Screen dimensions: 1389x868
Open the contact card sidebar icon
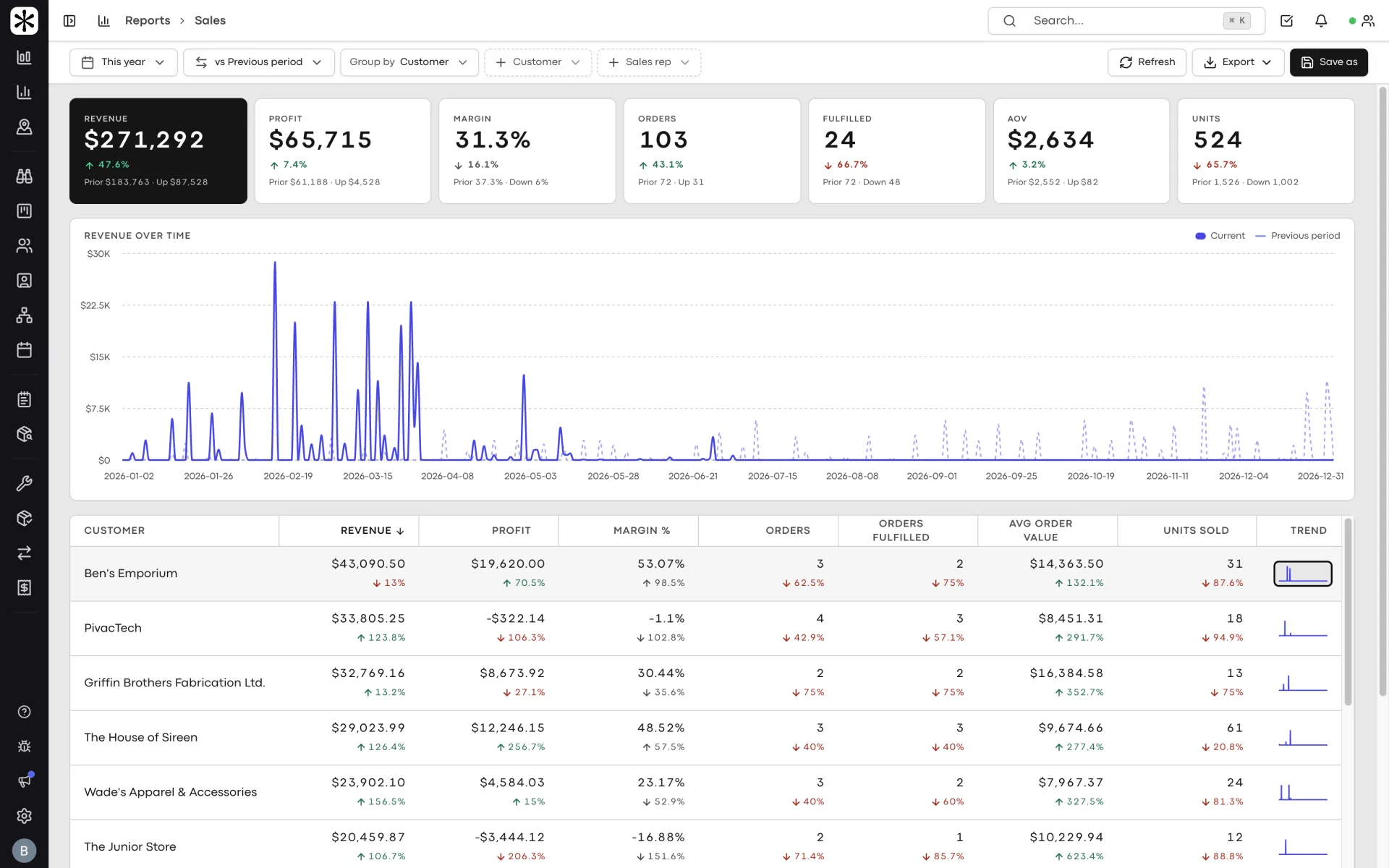tap(24, 280)
